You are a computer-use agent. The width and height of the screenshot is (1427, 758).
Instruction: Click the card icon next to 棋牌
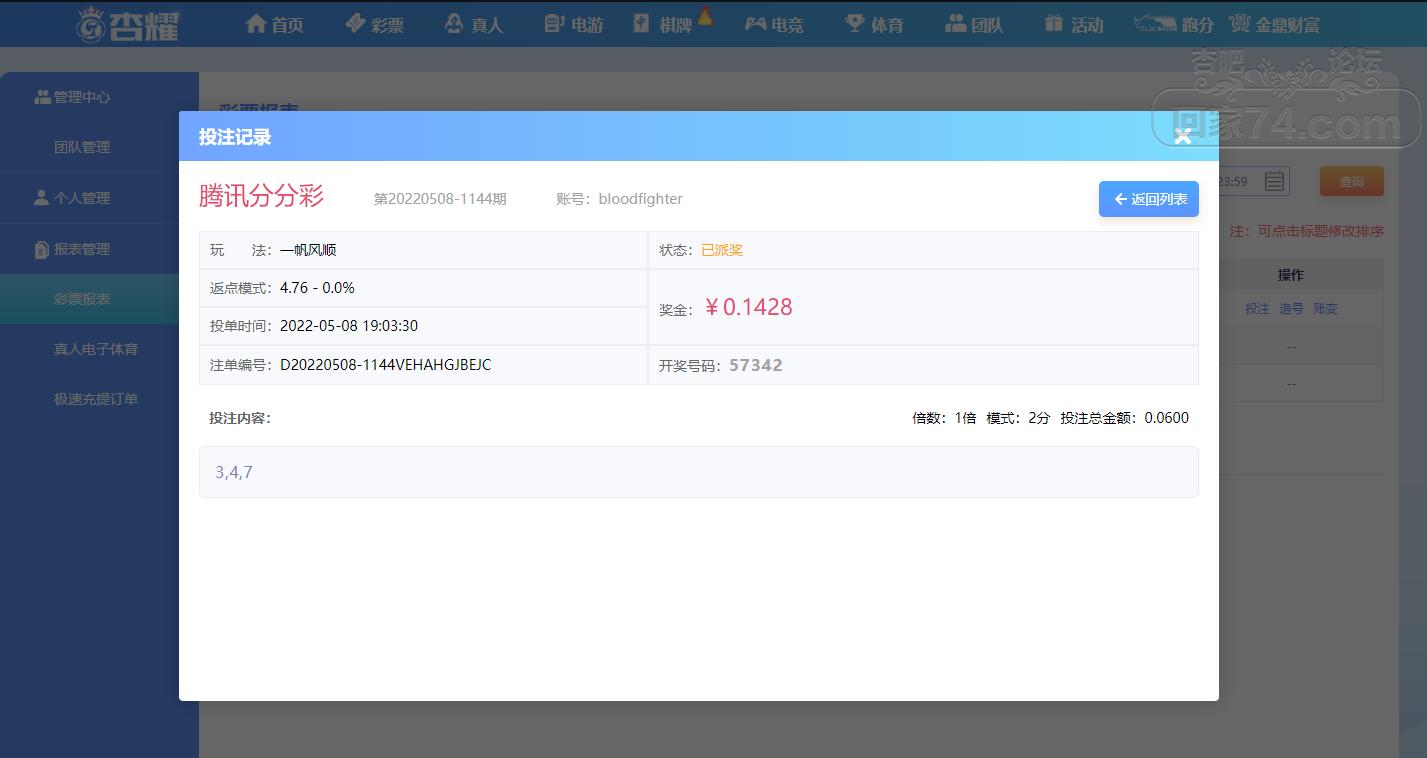pos(642,23)
